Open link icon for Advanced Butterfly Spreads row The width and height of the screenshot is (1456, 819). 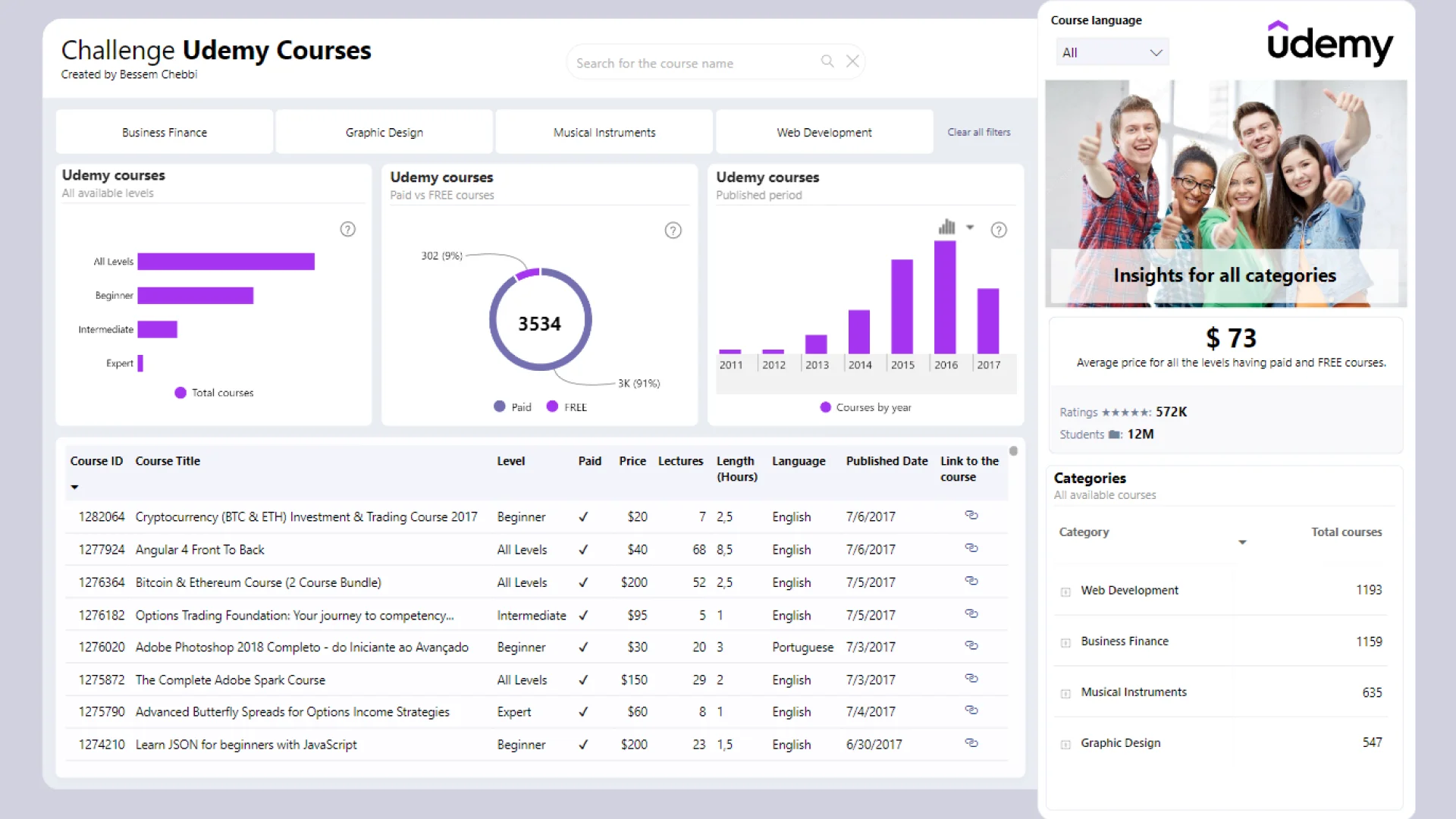click(x=971, y=710)
